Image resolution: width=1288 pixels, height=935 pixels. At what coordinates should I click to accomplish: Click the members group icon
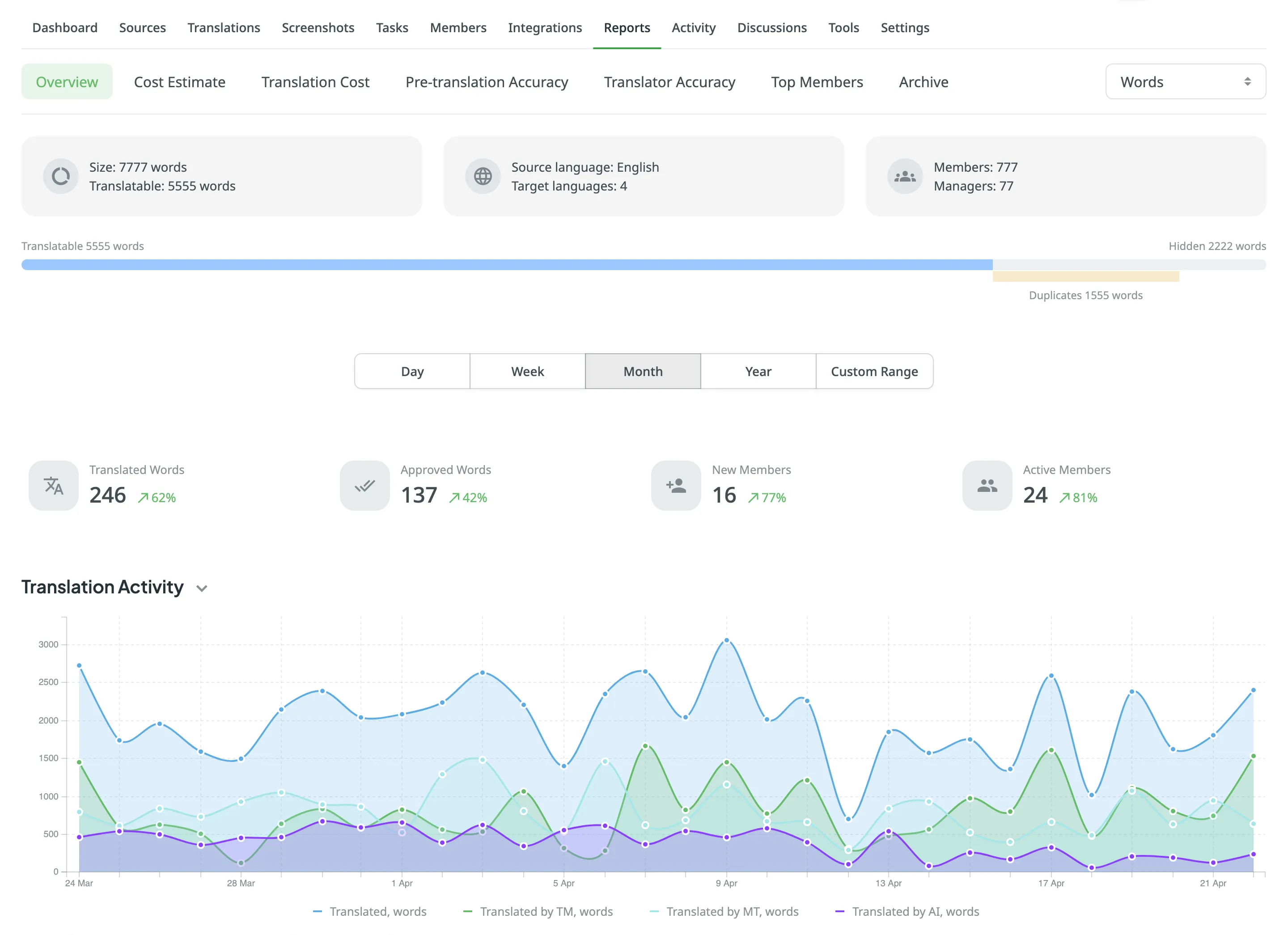click(905, 176)
